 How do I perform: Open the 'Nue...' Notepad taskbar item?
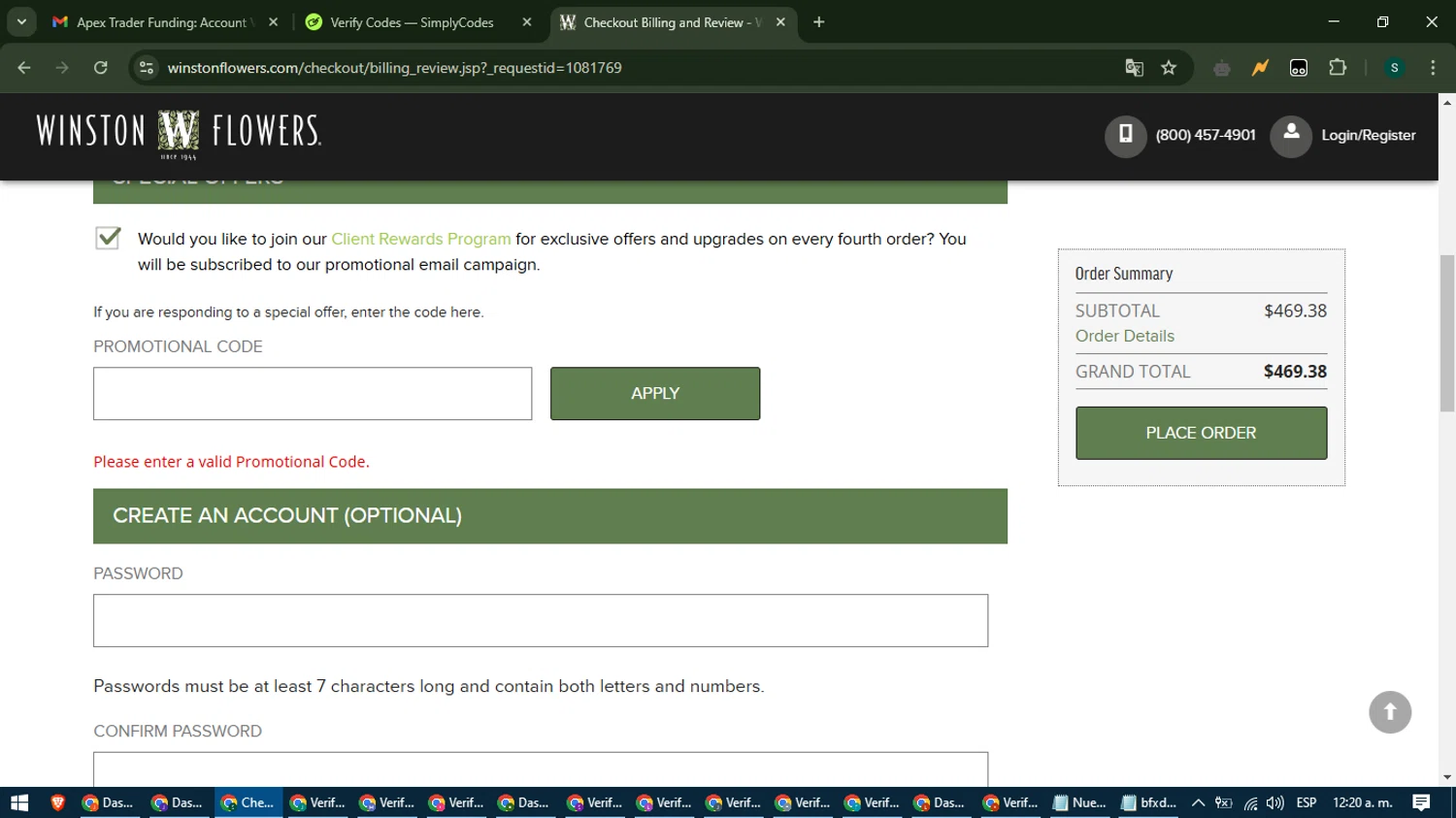tap(1080, 802)
